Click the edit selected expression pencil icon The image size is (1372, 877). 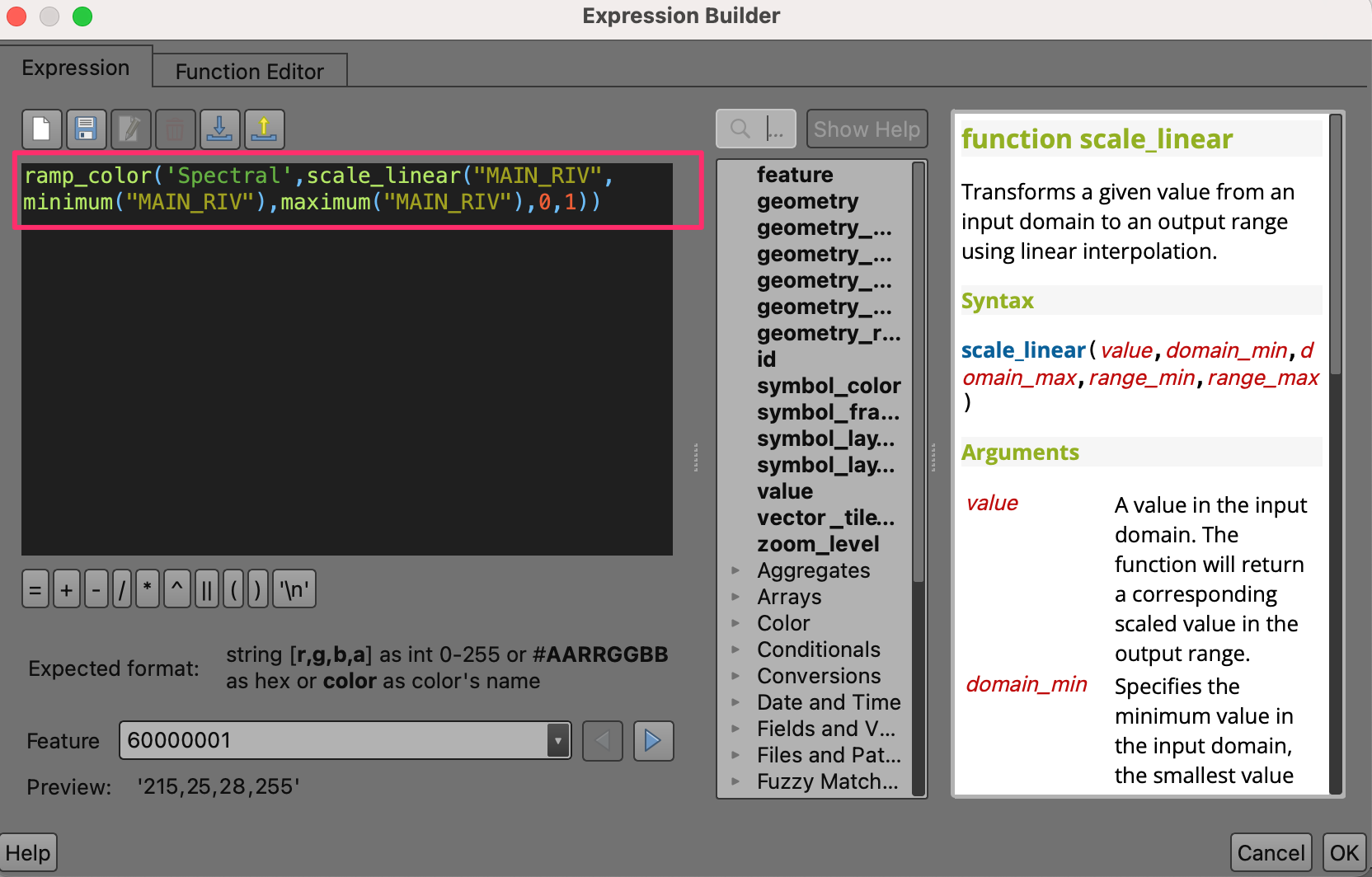(130, 129)
